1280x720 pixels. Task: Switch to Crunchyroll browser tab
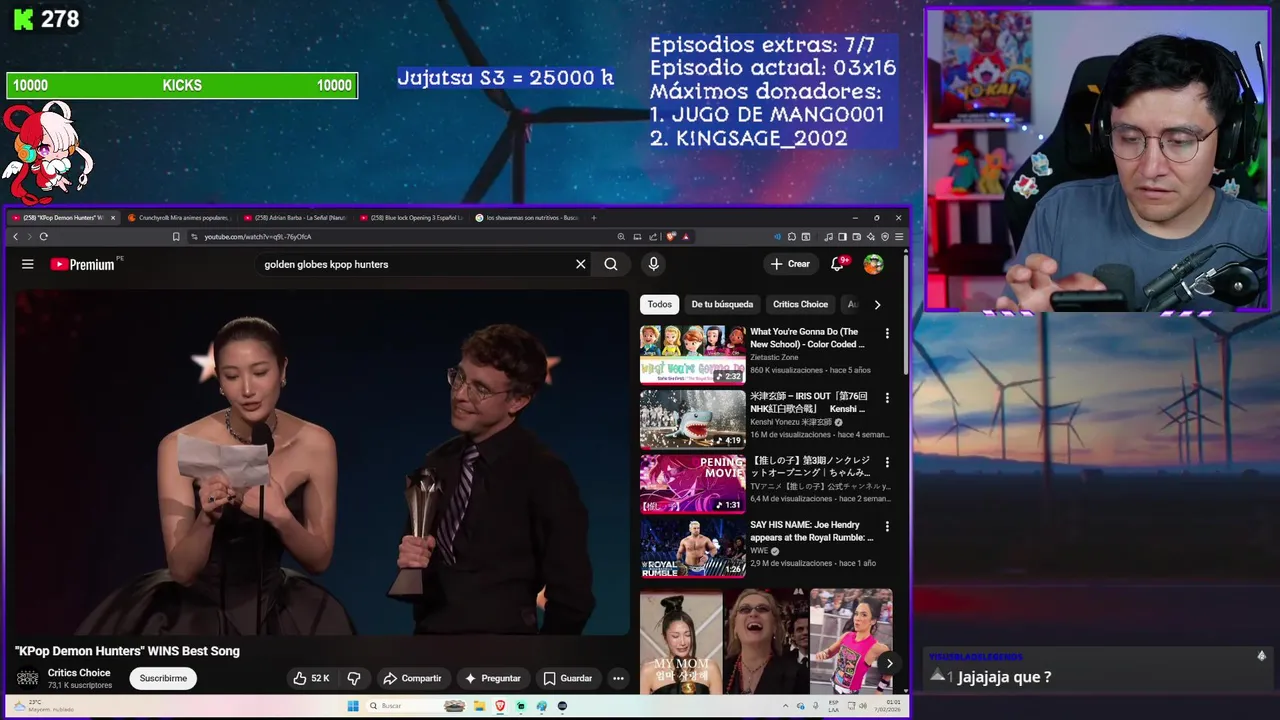180,217
